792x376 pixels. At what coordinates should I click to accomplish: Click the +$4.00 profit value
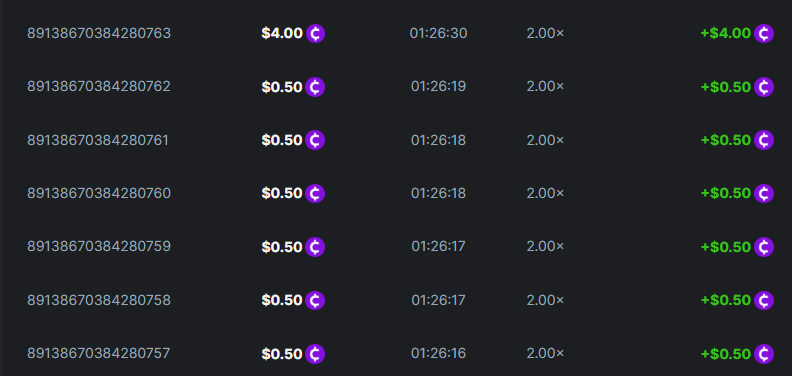coord(726,34)
